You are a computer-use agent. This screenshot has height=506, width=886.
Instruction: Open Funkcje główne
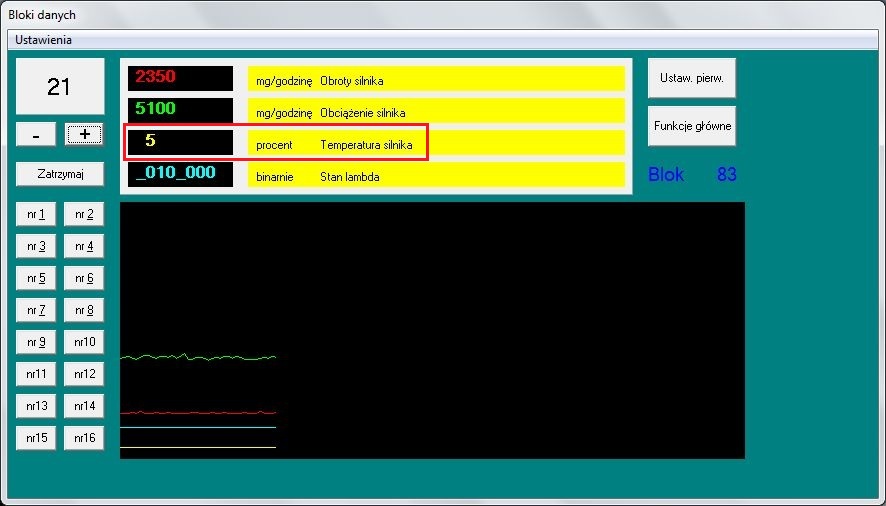pos(692,126)
